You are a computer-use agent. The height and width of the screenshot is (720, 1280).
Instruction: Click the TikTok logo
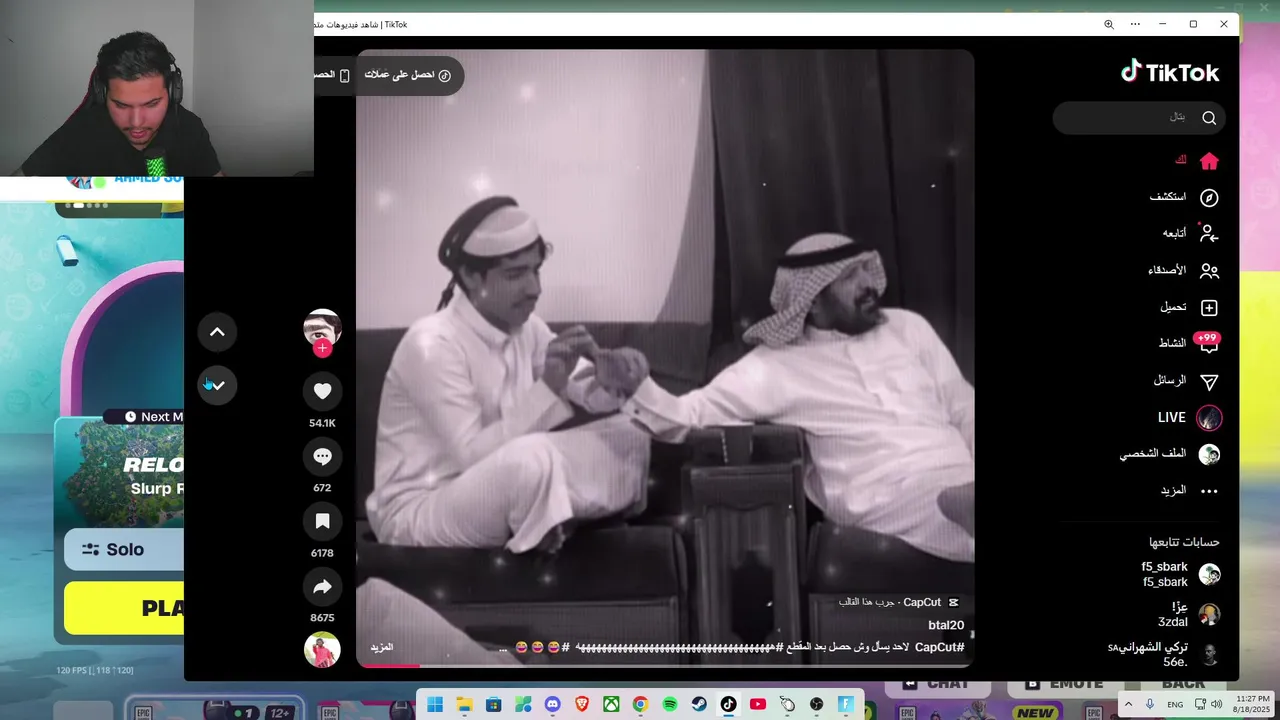(1170, 72)
